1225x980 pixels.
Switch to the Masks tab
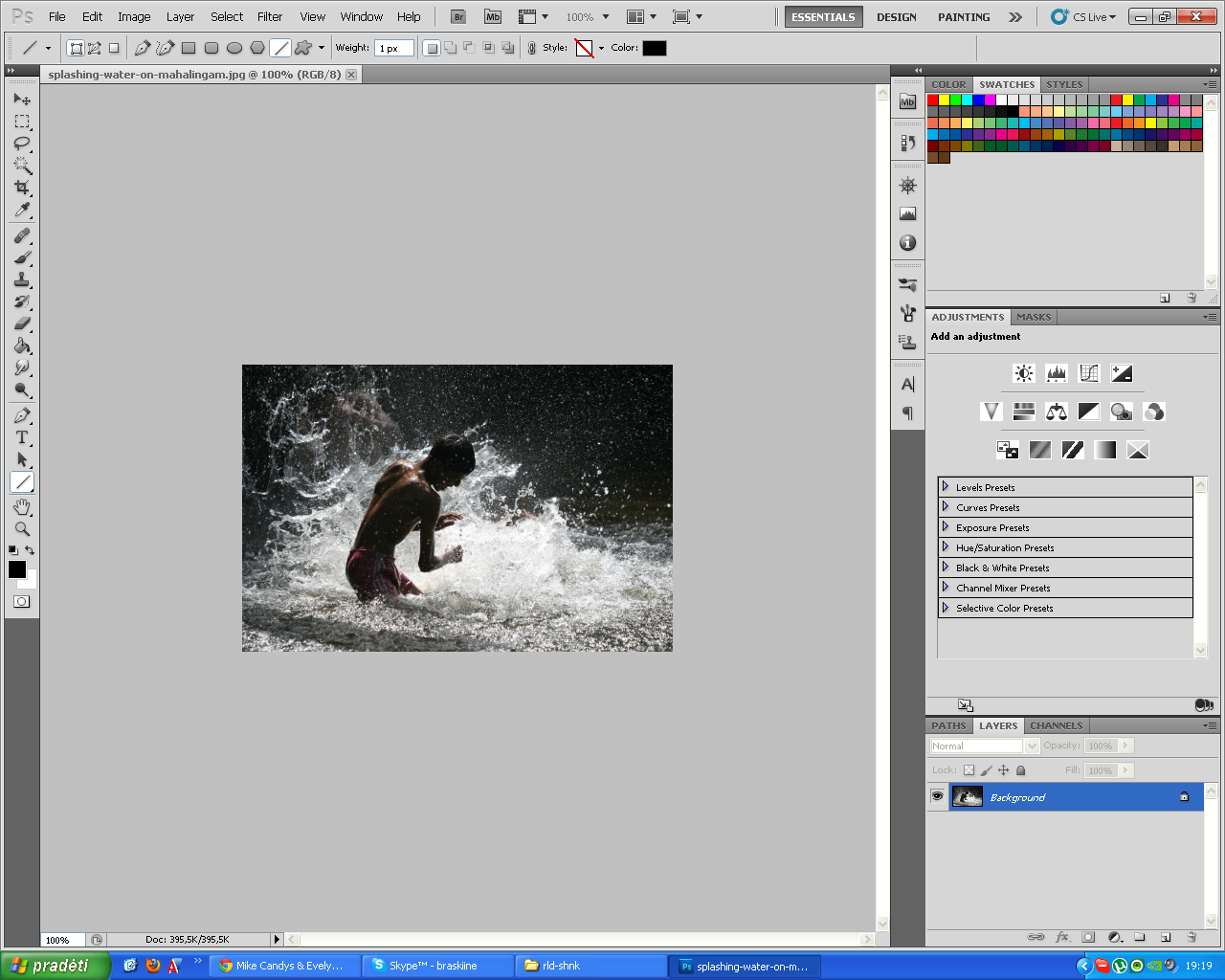coord(1034,317)
